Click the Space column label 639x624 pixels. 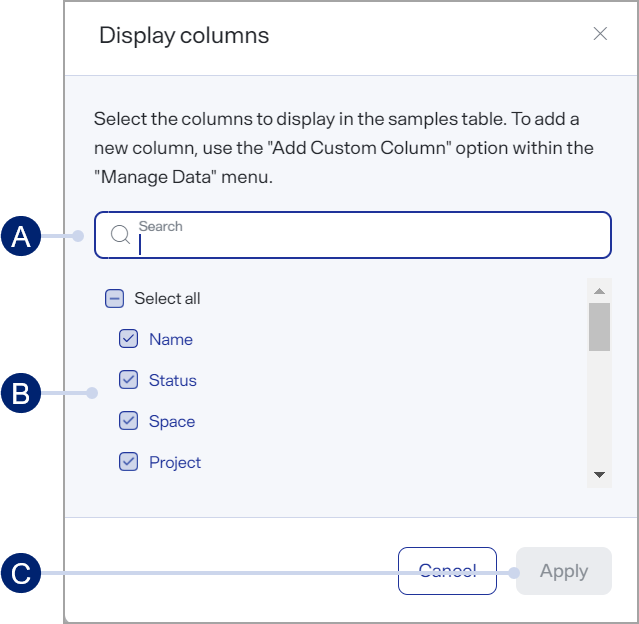point(172,421)
